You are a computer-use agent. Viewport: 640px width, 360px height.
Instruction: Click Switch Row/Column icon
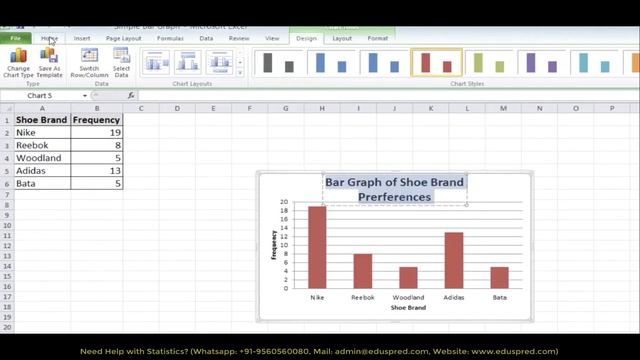89,62
